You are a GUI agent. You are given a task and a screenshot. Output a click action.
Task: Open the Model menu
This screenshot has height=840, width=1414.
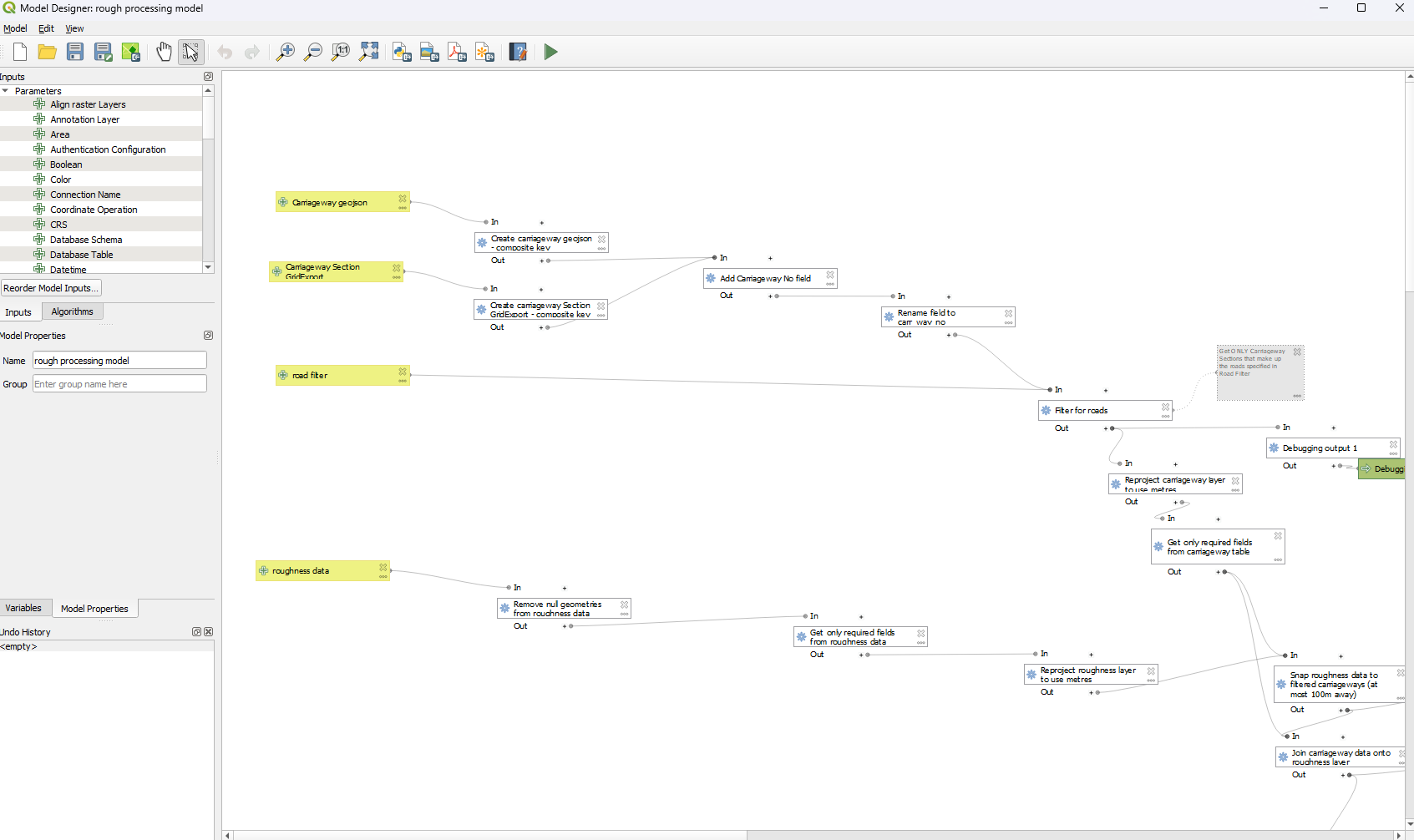pos(15,28)
